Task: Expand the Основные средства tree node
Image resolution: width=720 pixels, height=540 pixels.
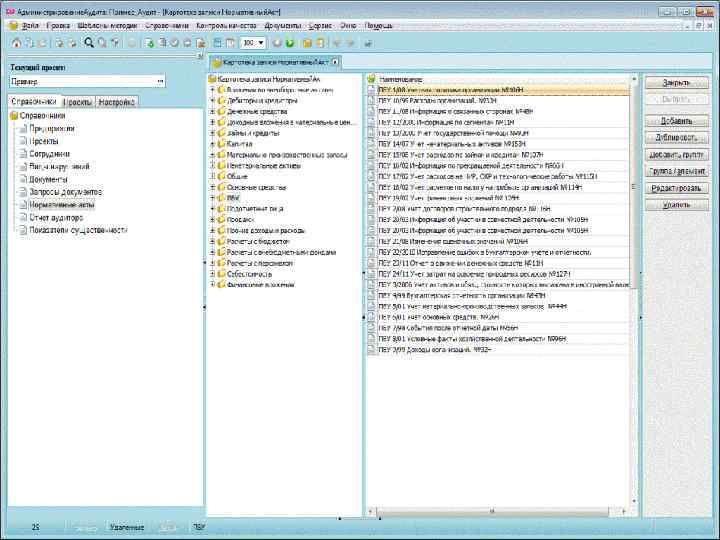Action: point(212,187)
